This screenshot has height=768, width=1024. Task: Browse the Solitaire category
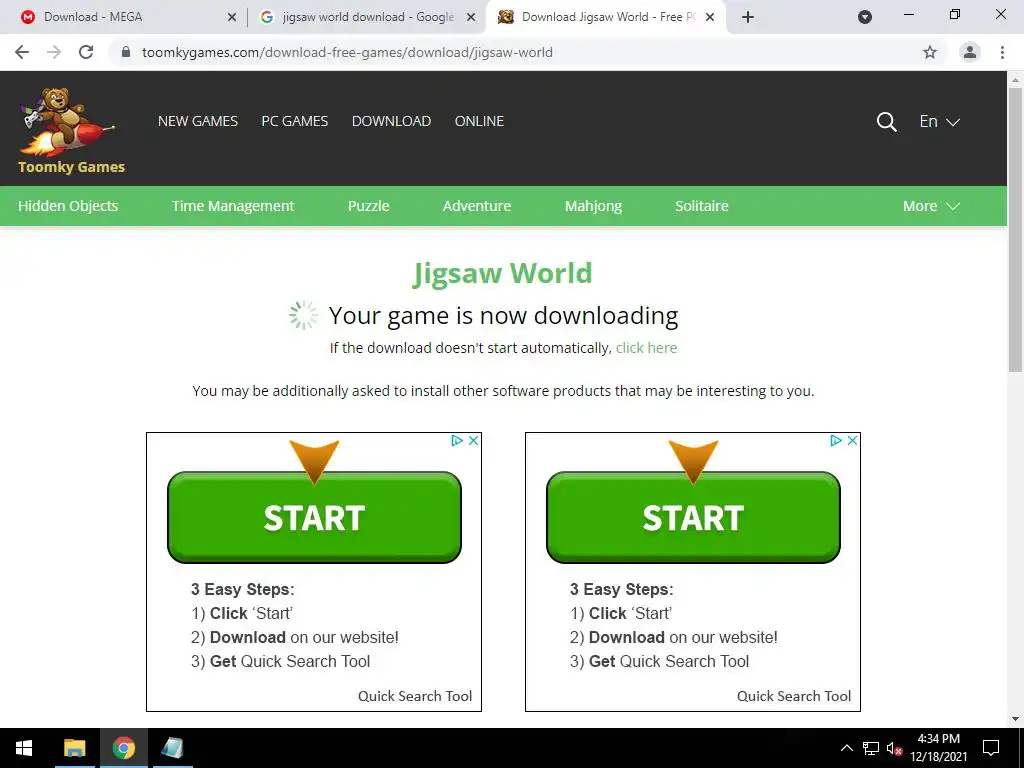[701, 206]
